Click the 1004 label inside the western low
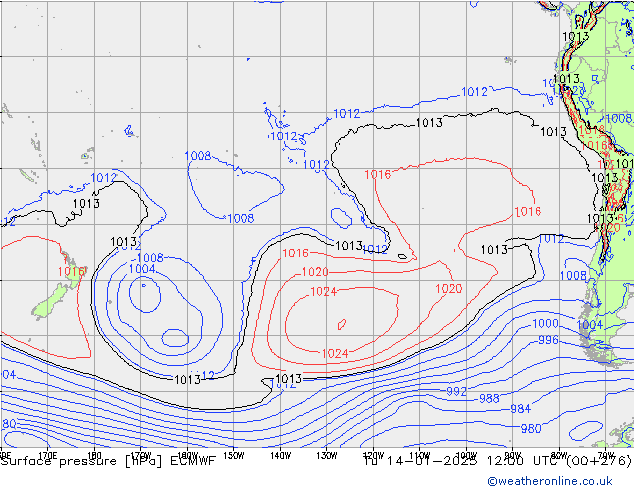The width and height of the screenshot is (634, 490). pos(142,269)
